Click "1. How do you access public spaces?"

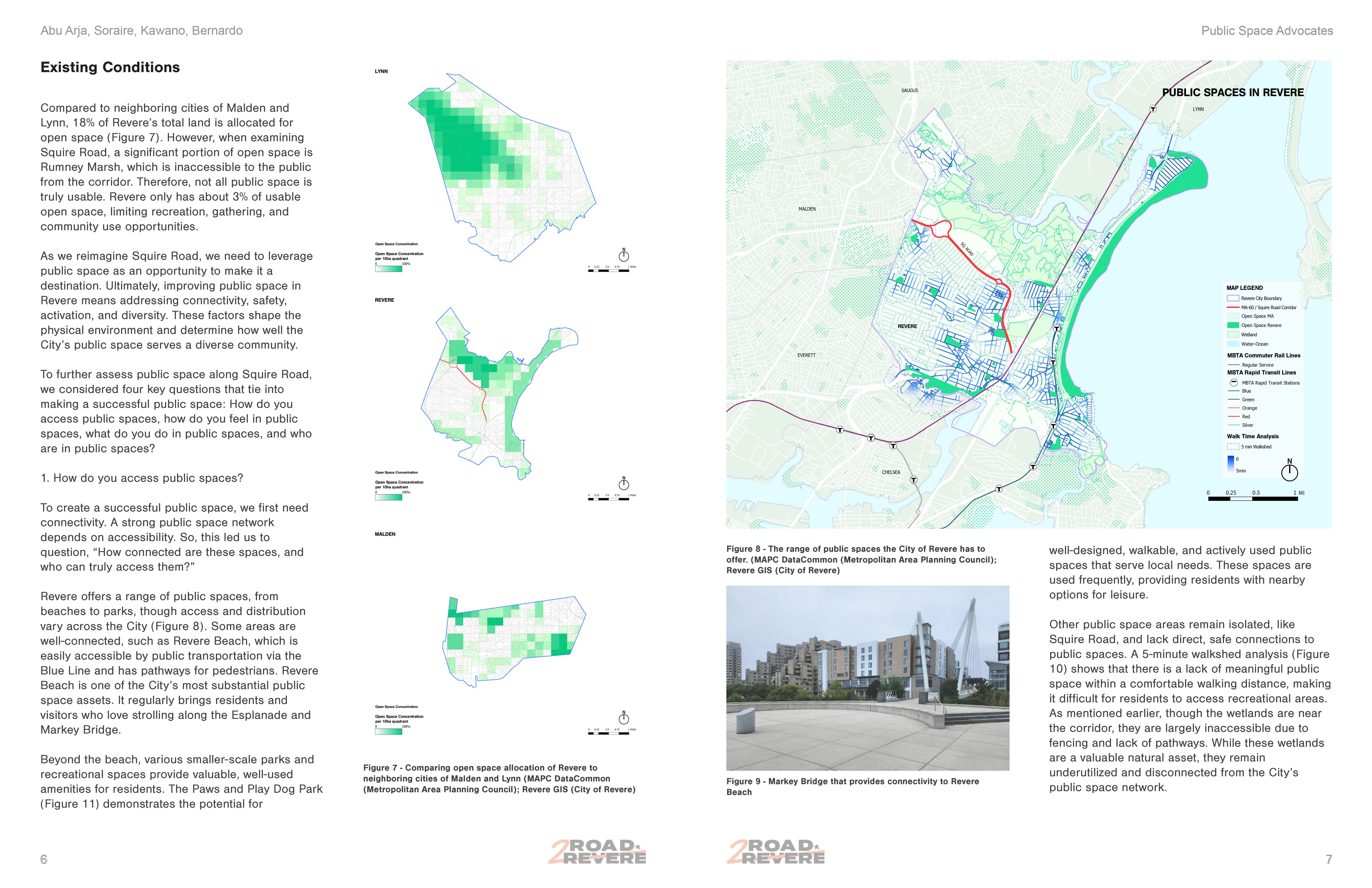(x=142, y=478)
